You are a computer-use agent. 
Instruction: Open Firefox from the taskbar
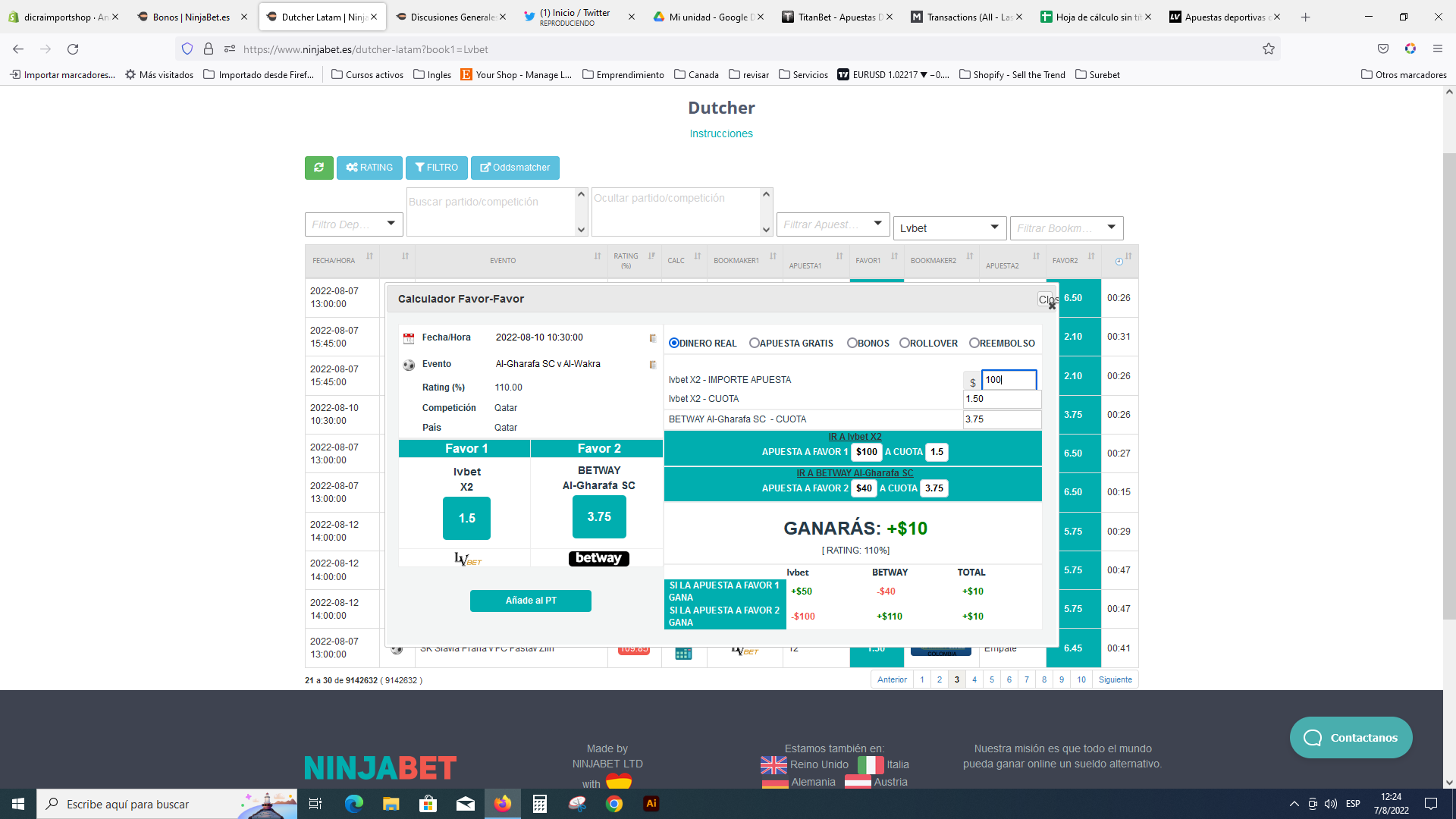pos(503,804)
